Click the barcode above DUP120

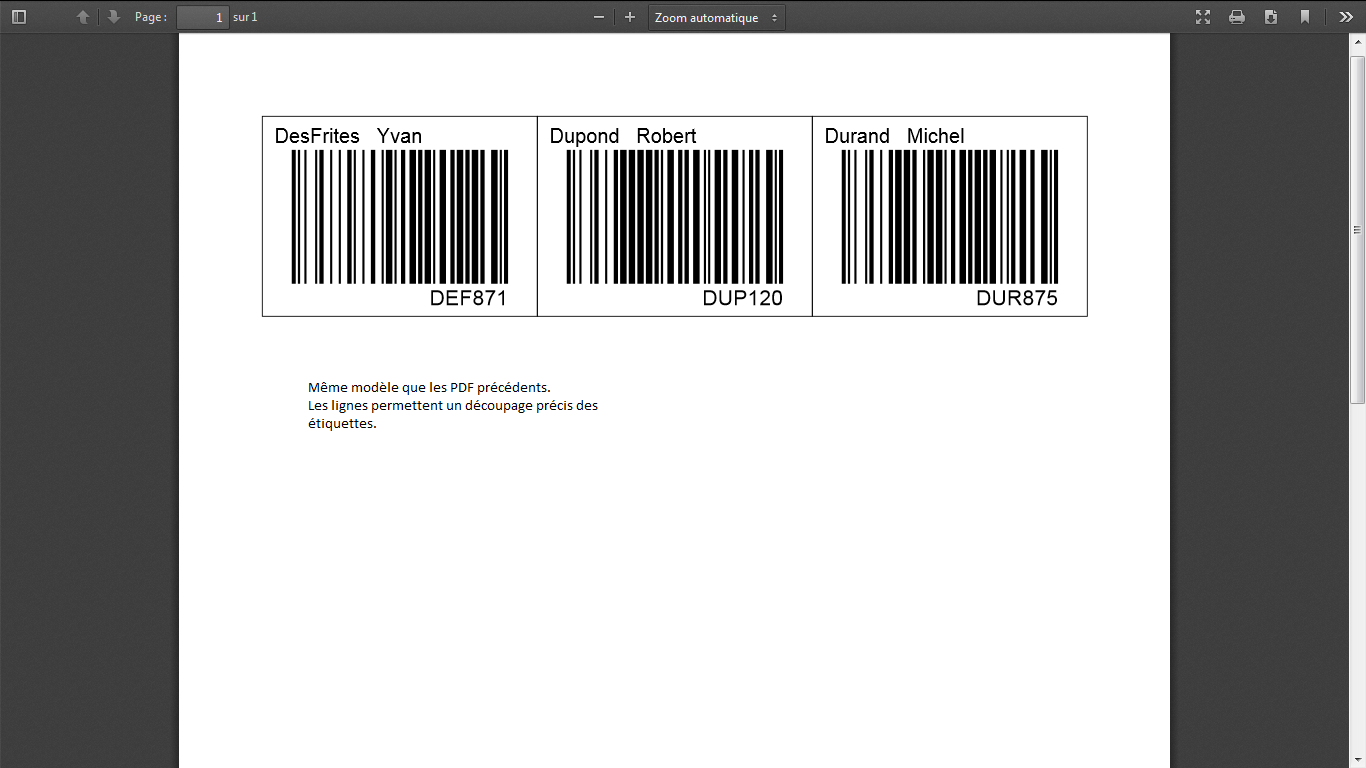coord(675,217)
